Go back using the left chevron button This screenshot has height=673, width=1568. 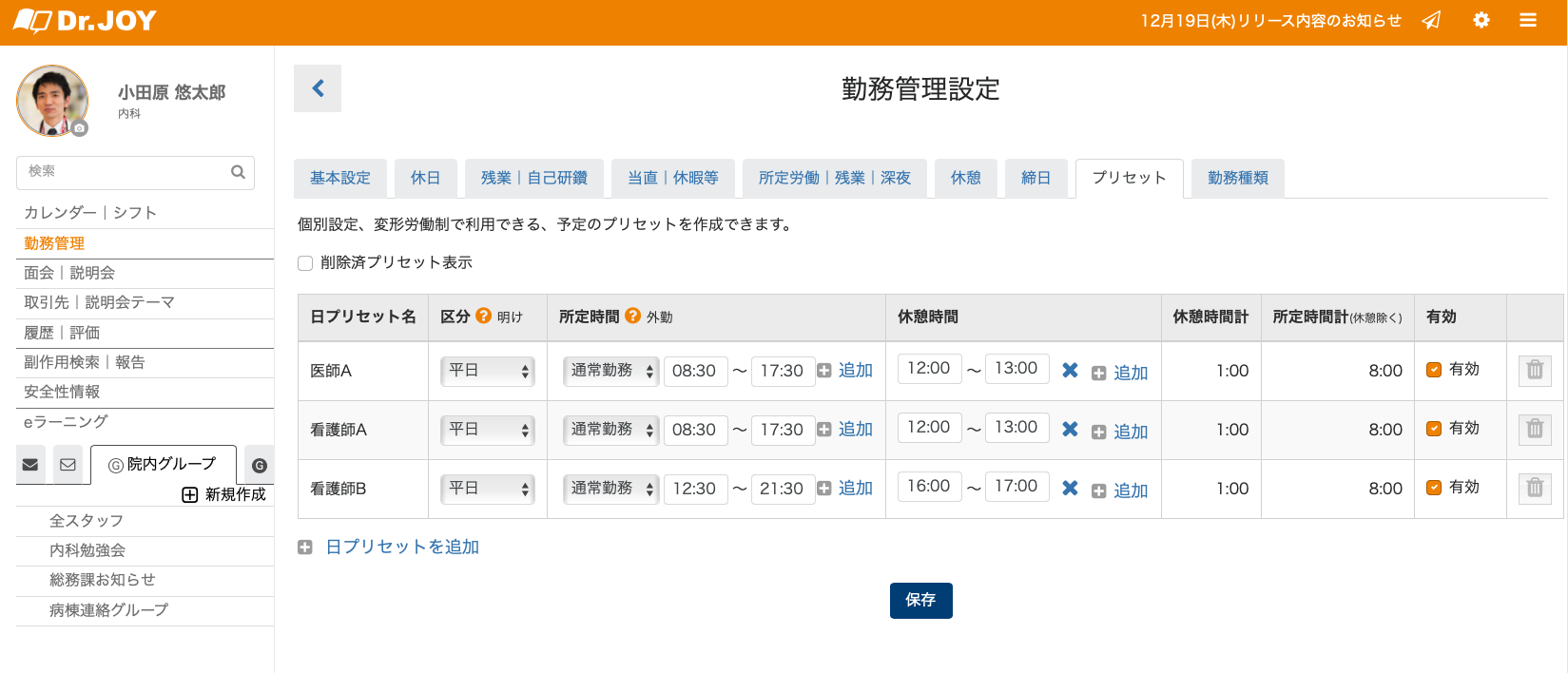tap(318, 88)
